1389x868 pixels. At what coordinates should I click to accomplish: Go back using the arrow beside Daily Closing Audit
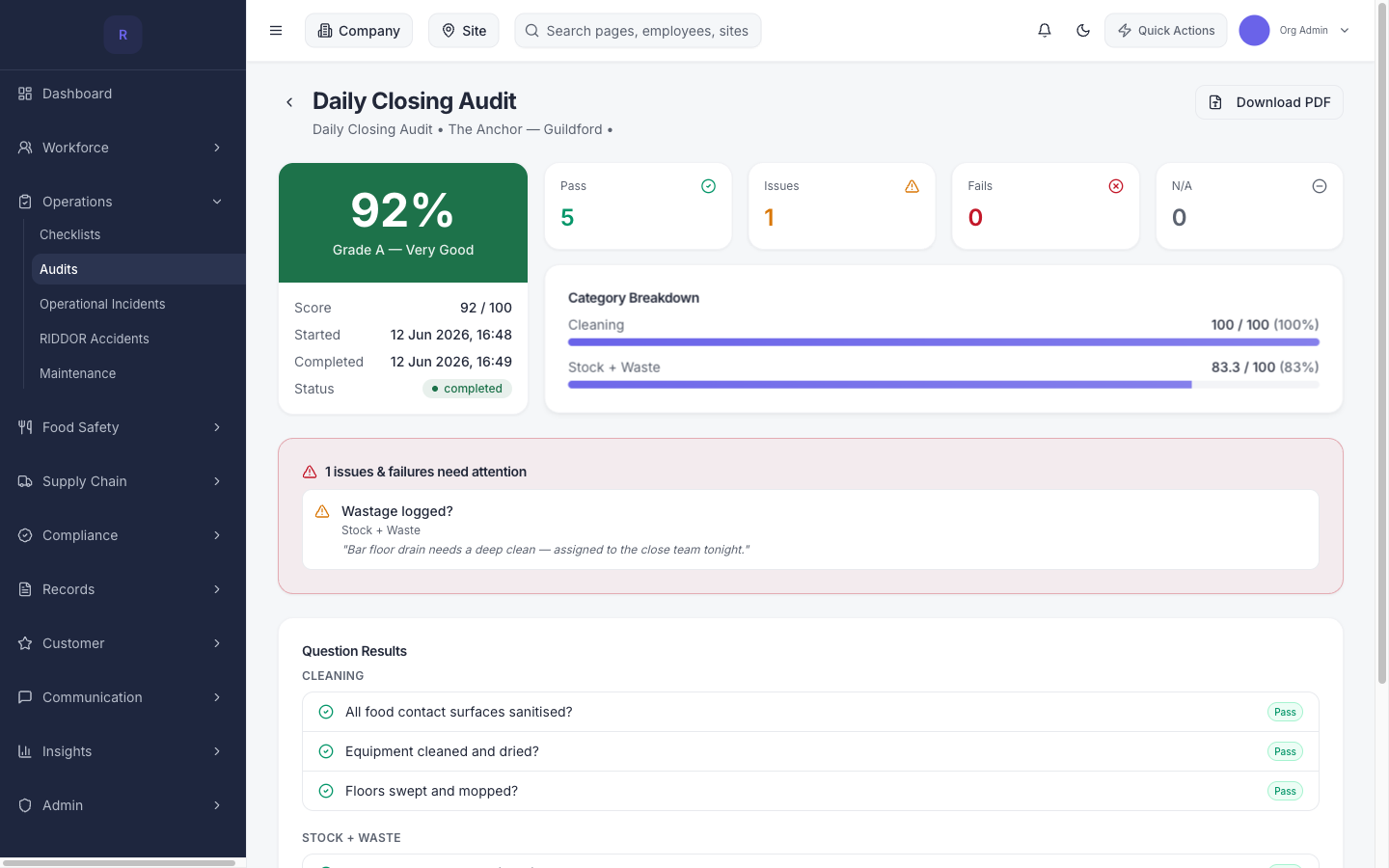(289, 102)
